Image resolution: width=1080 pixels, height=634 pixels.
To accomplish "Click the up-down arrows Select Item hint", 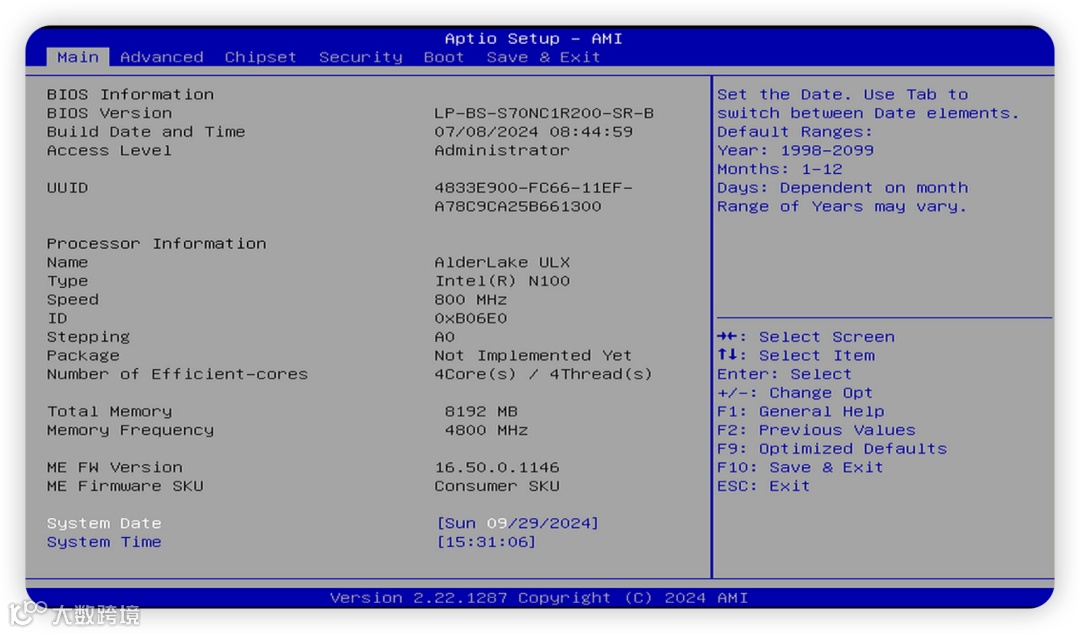I will coord(796,355).
